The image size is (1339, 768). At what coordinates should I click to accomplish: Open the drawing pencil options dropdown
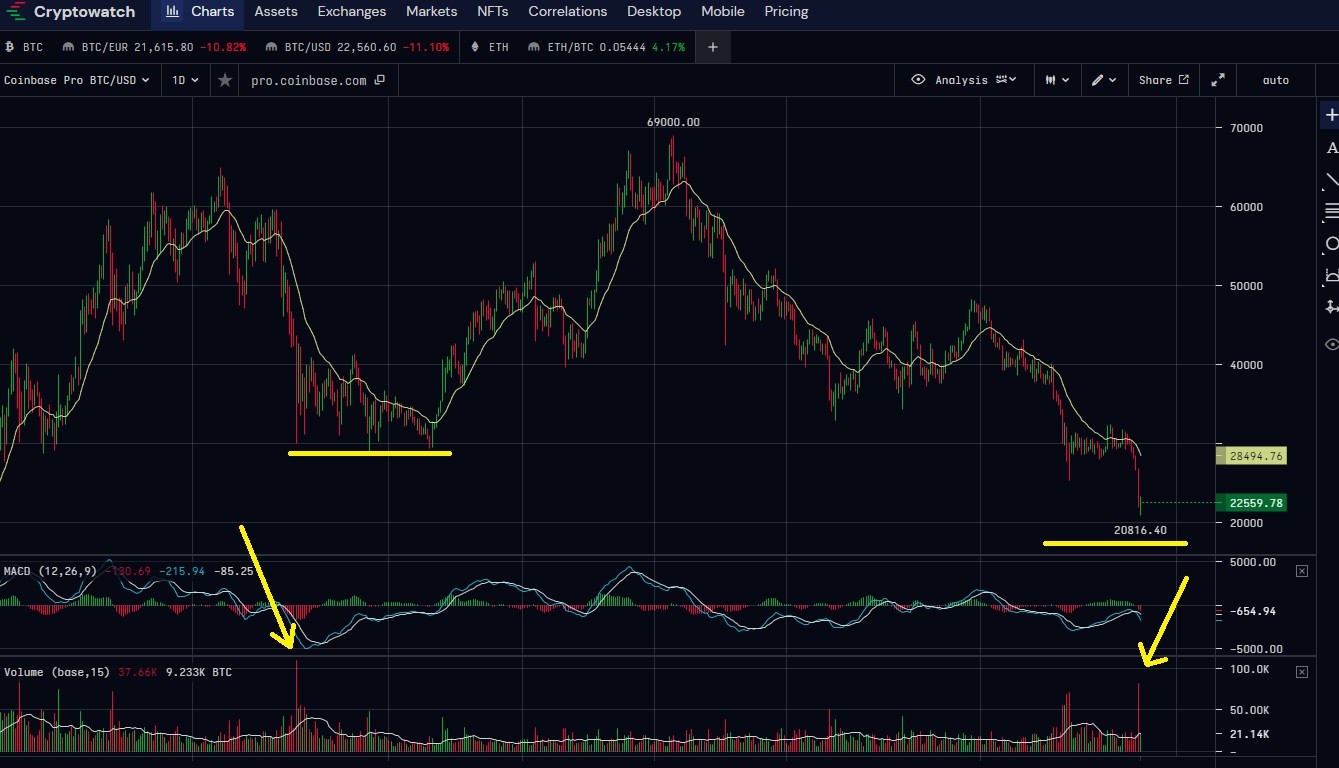pyautogui.click(x=1104, y=80)
